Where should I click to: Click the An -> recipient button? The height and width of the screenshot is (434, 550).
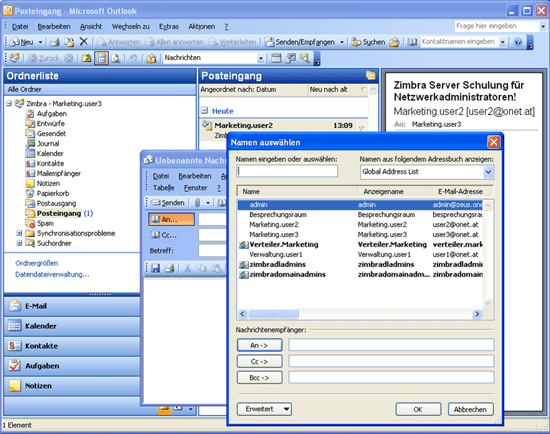[259, 345]
